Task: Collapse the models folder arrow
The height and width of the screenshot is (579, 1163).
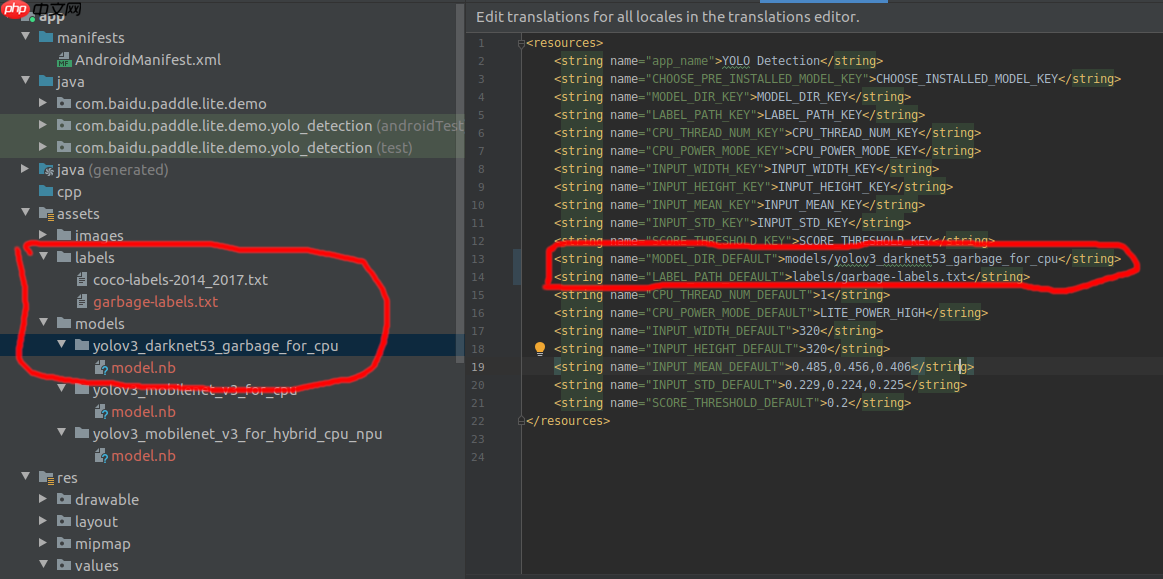Action: (43, 324)
